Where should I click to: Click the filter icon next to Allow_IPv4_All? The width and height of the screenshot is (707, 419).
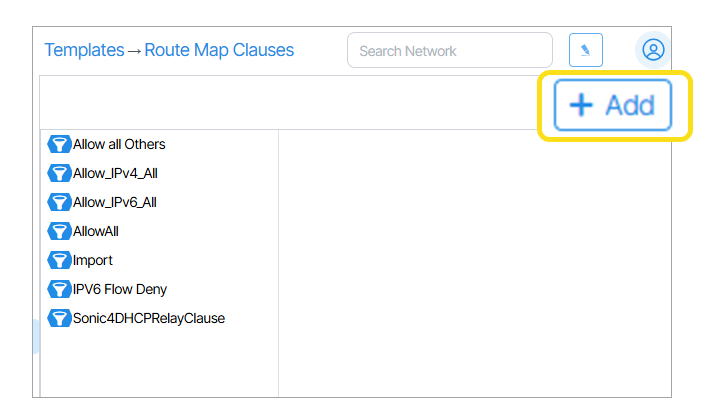[x=59, y=173]
